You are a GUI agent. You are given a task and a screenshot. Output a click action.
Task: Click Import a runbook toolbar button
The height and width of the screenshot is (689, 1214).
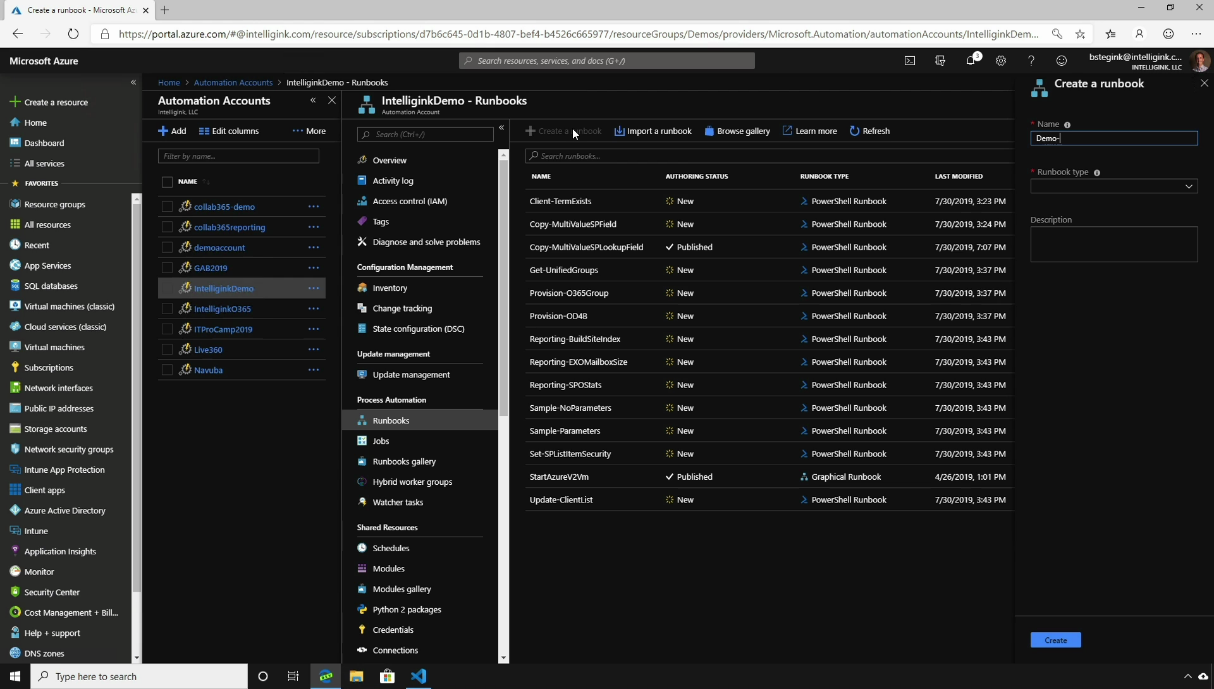click(652, 131)
